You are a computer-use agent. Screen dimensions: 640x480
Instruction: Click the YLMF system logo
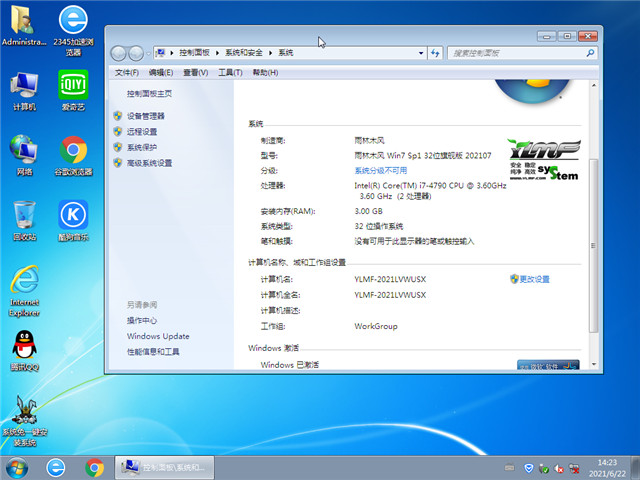coord(544,159)
